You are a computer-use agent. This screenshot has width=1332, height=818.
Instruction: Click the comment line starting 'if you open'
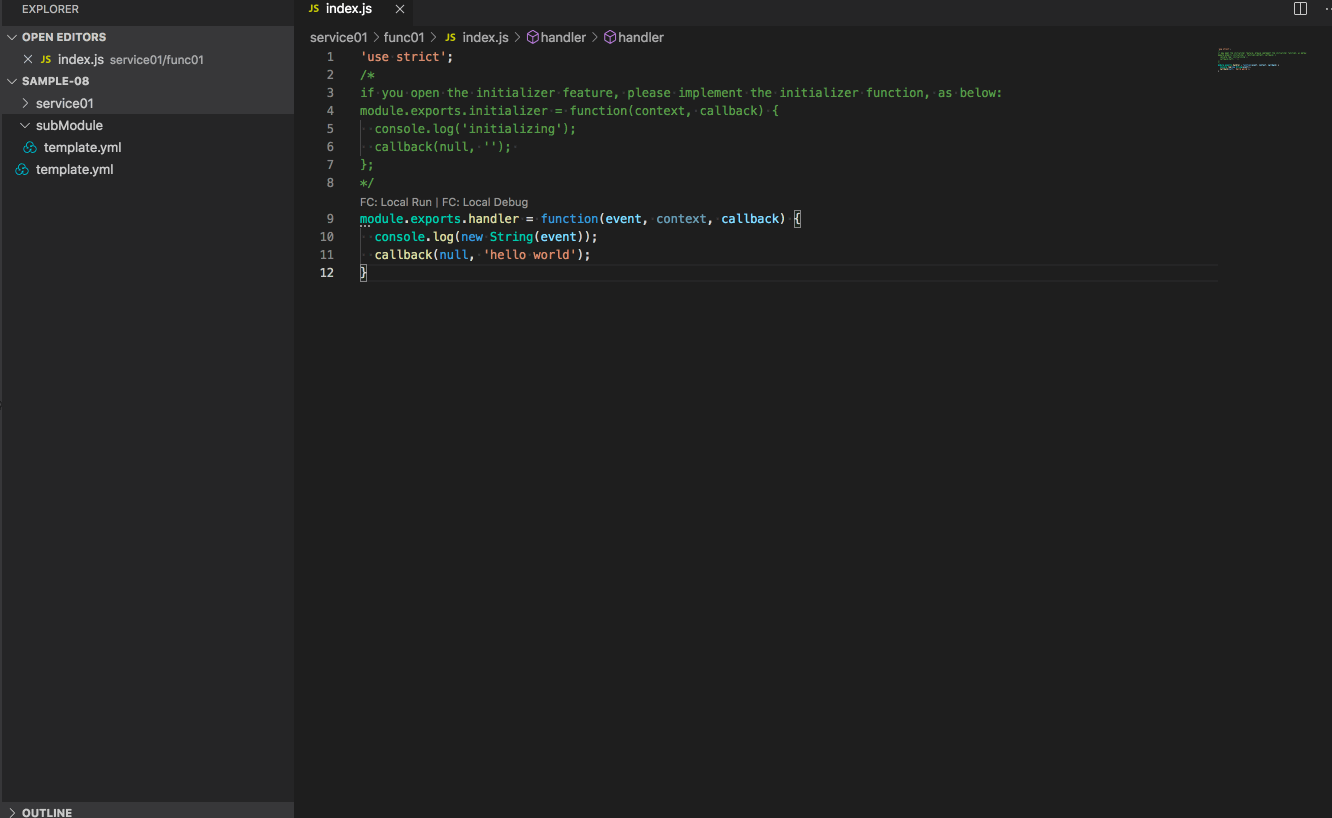coord(681,93)
